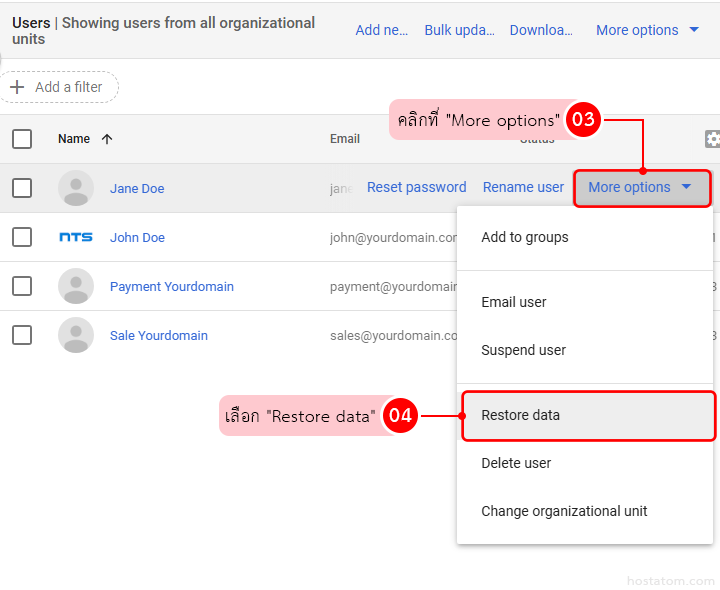Image resolution: width=720 pixels, height=590 pixels.
Task: Click the Email column header
Action: tap(345, 139)
